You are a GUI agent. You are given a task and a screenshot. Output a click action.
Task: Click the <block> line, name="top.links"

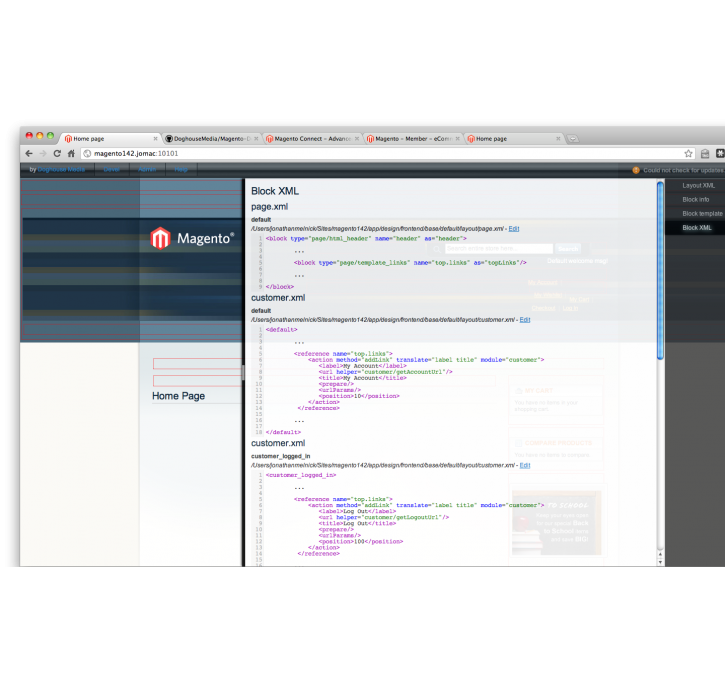pos(410,263)
